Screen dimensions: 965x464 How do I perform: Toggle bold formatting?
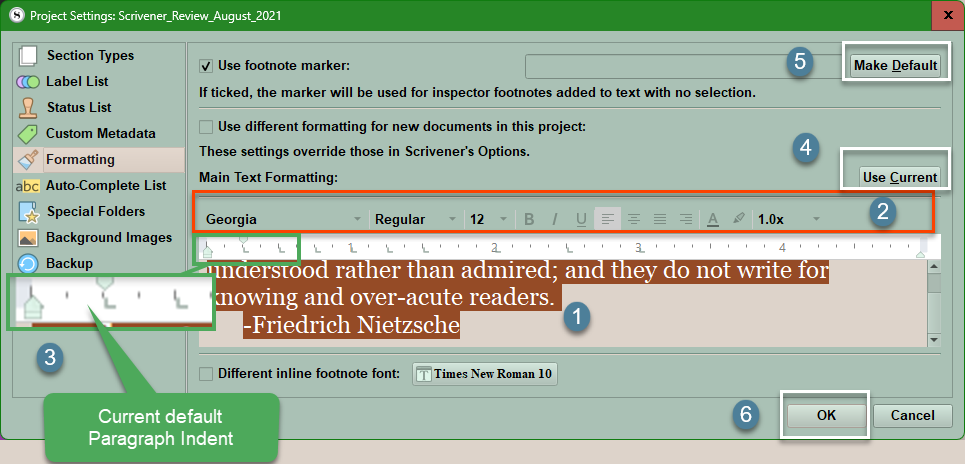pyautogui.click(x=529, y=219)
